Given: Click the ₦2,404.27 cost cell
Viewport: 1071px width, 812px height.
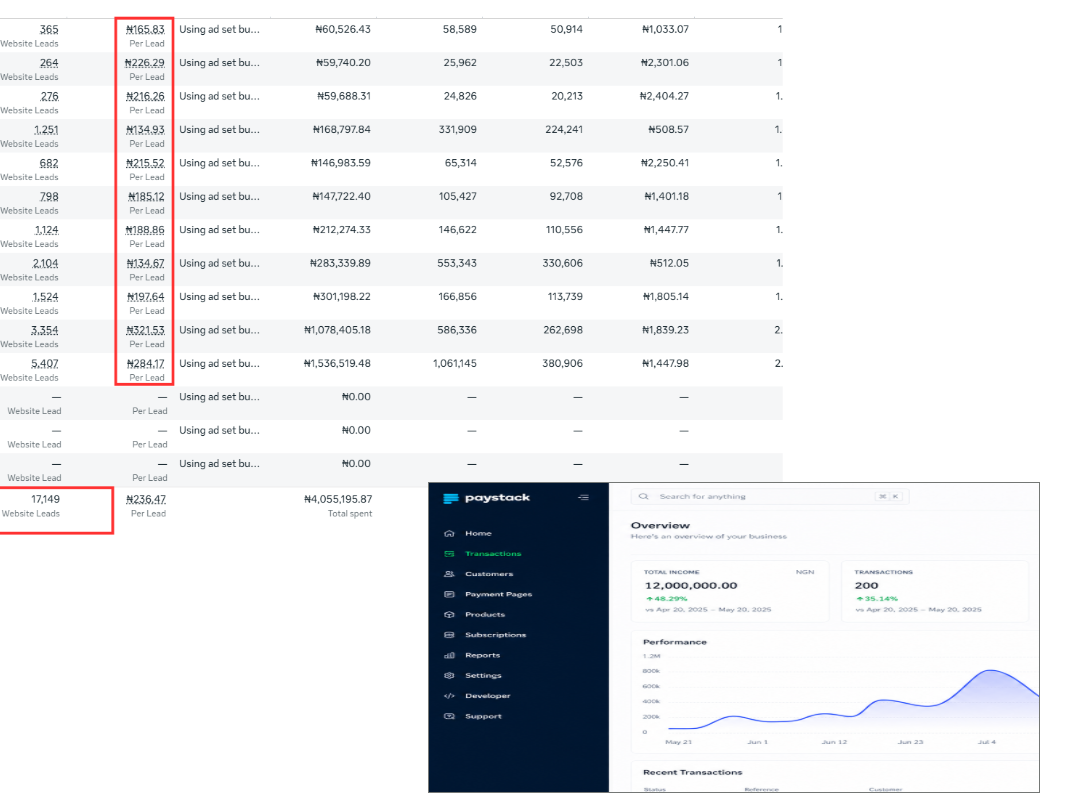Looking at the screenshot, I should (x=664, y=96).
